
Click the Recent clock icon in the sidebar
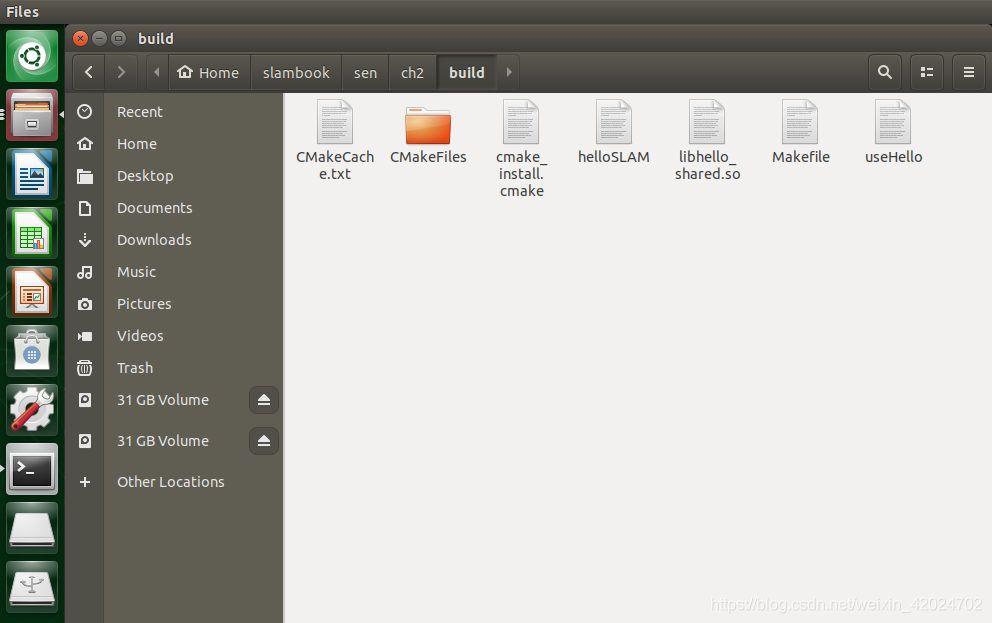(85, 112)
